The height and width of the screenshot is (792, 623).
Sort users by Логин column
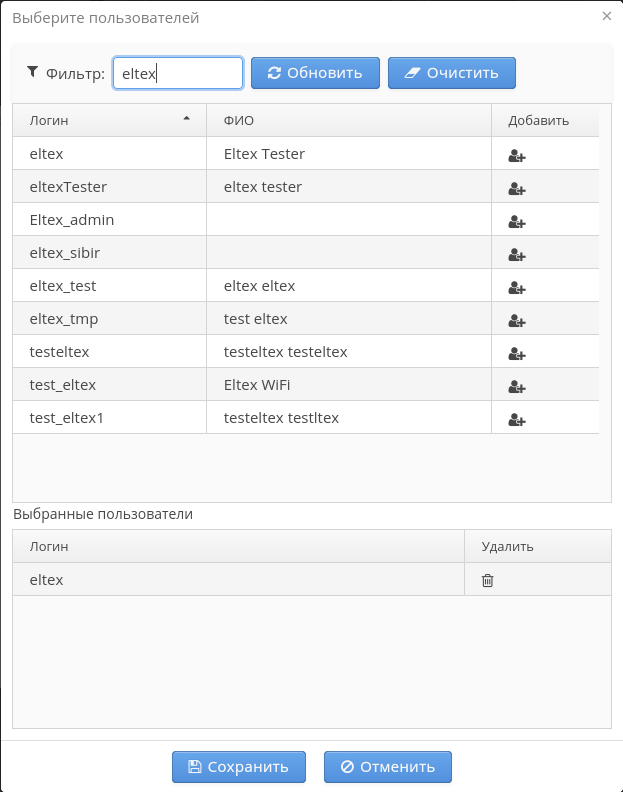click(109, 121)
